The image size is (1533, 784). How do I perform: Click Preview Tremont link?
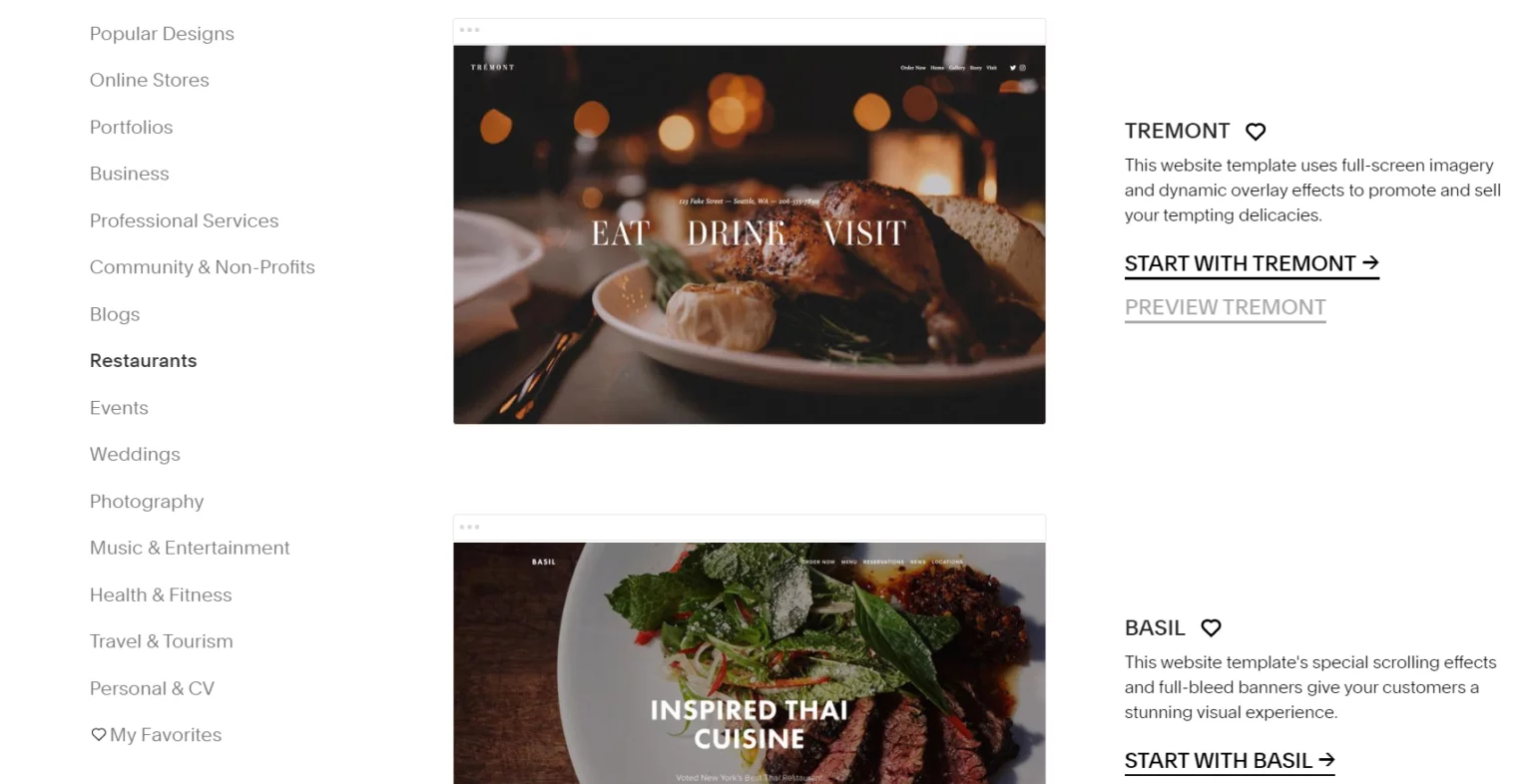coord(1225,307)
